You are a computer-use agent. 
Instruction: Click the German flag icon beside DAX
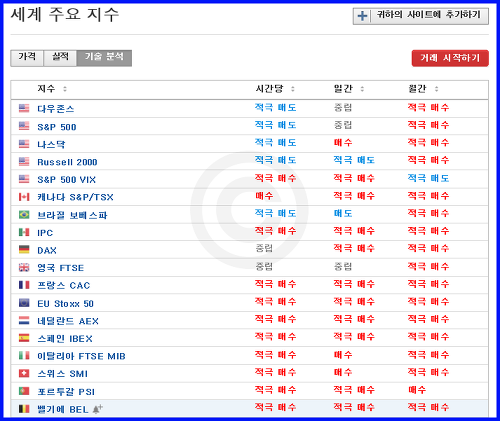(24, 250)
